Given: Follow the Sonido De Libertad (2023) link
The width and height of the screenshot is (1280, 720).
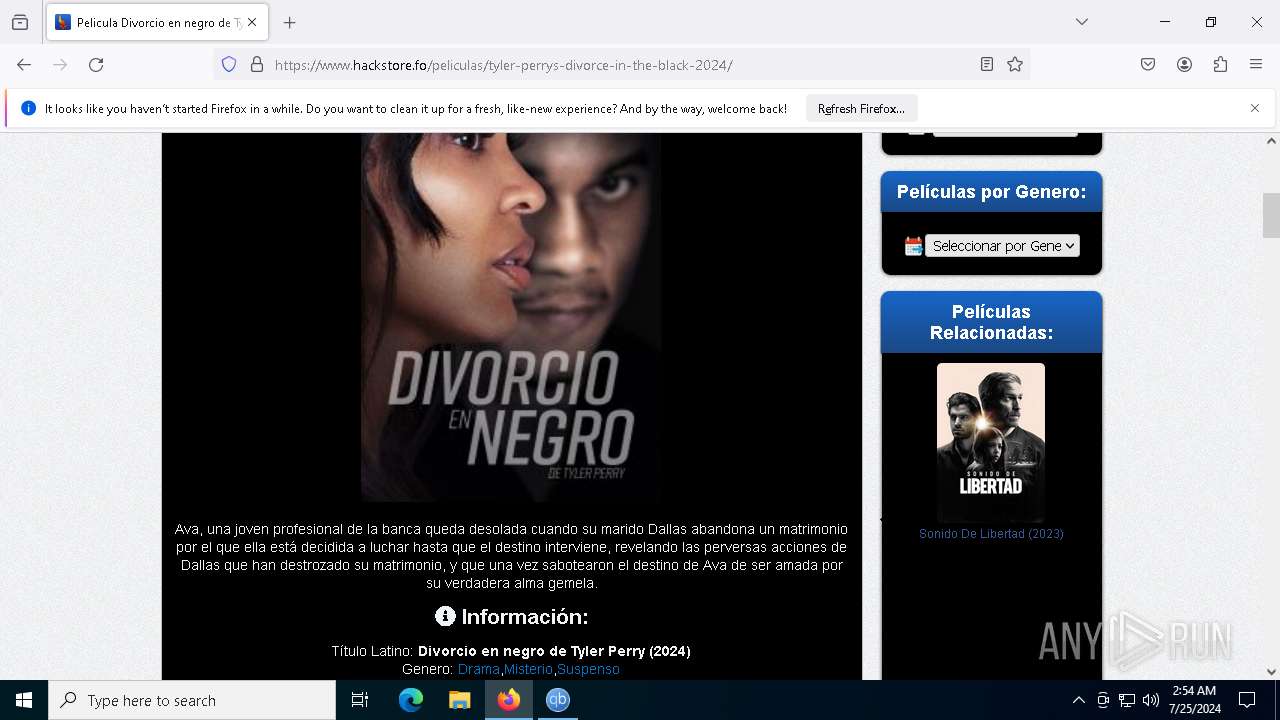Looking at the screenshot, I should click(991, 534).
